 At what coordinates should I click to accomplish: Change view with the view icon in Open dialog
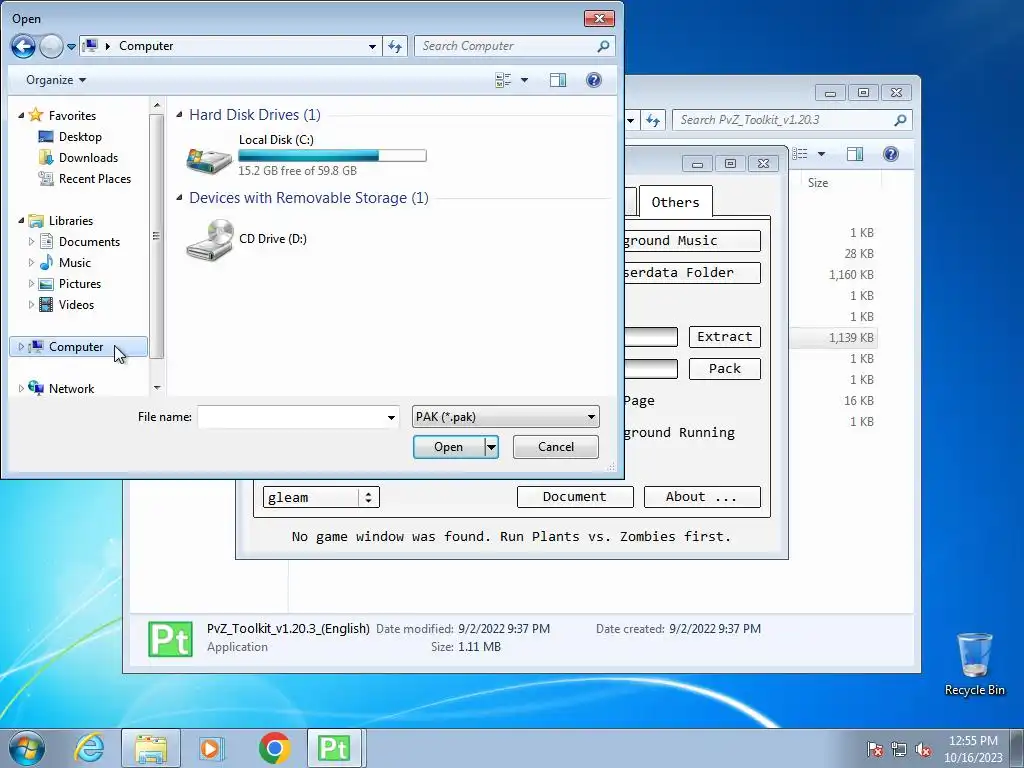pos(503,80)
